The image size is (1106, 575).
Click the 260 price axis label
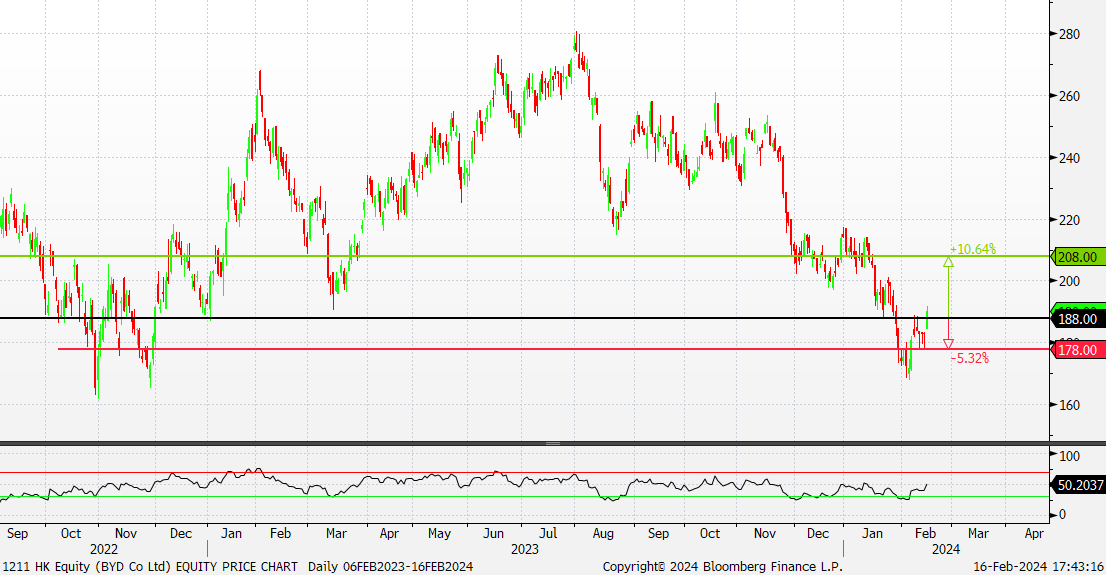[1069, 96]
